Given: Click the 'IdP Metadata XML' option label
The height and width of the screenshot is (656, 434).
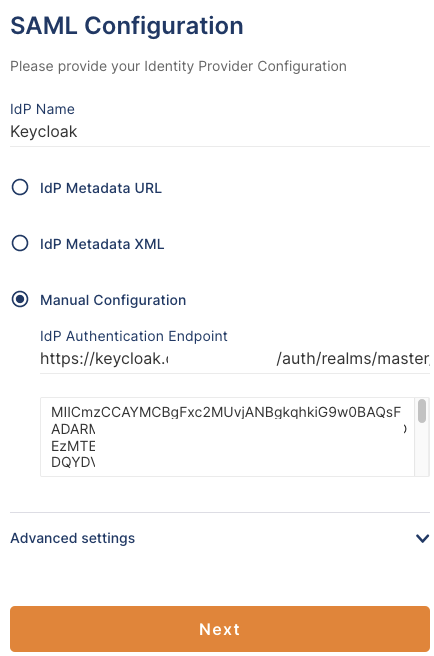Looking at the screenshot, I should point(102,244).
